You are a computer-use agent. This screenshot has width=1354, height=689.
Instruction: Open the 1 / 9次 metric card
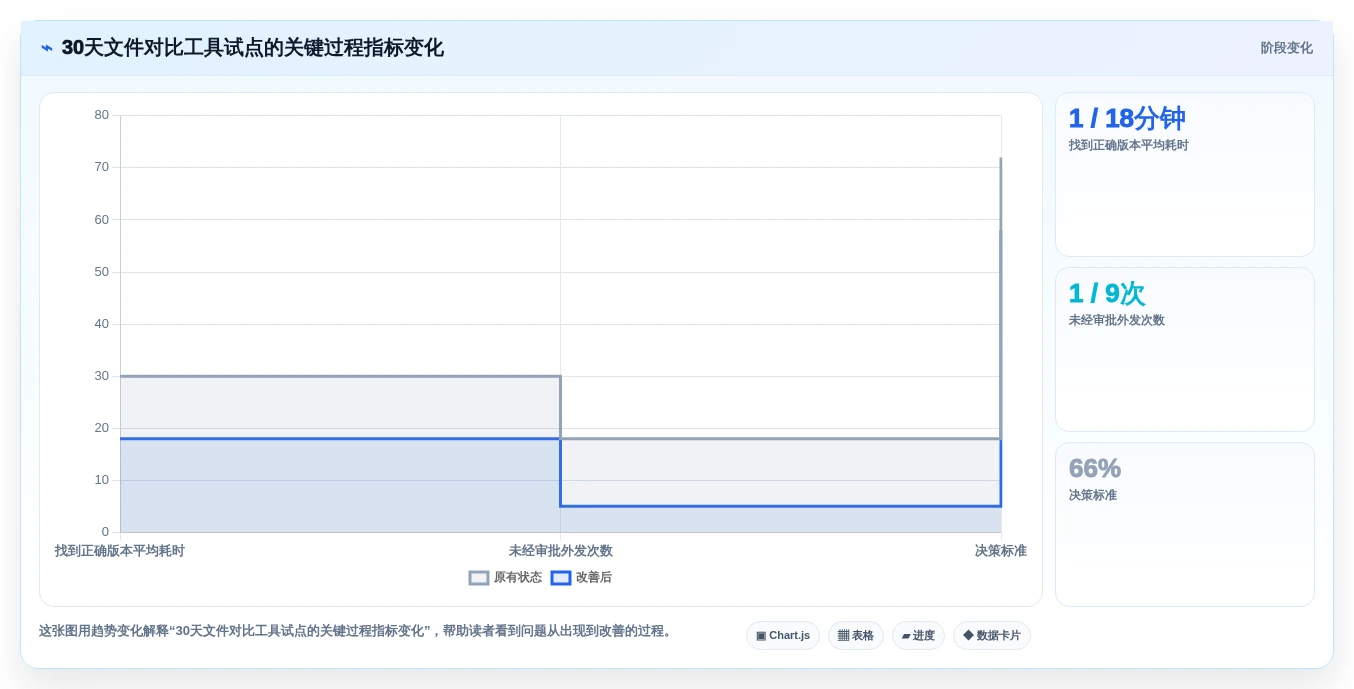(x=1185, y=349)
